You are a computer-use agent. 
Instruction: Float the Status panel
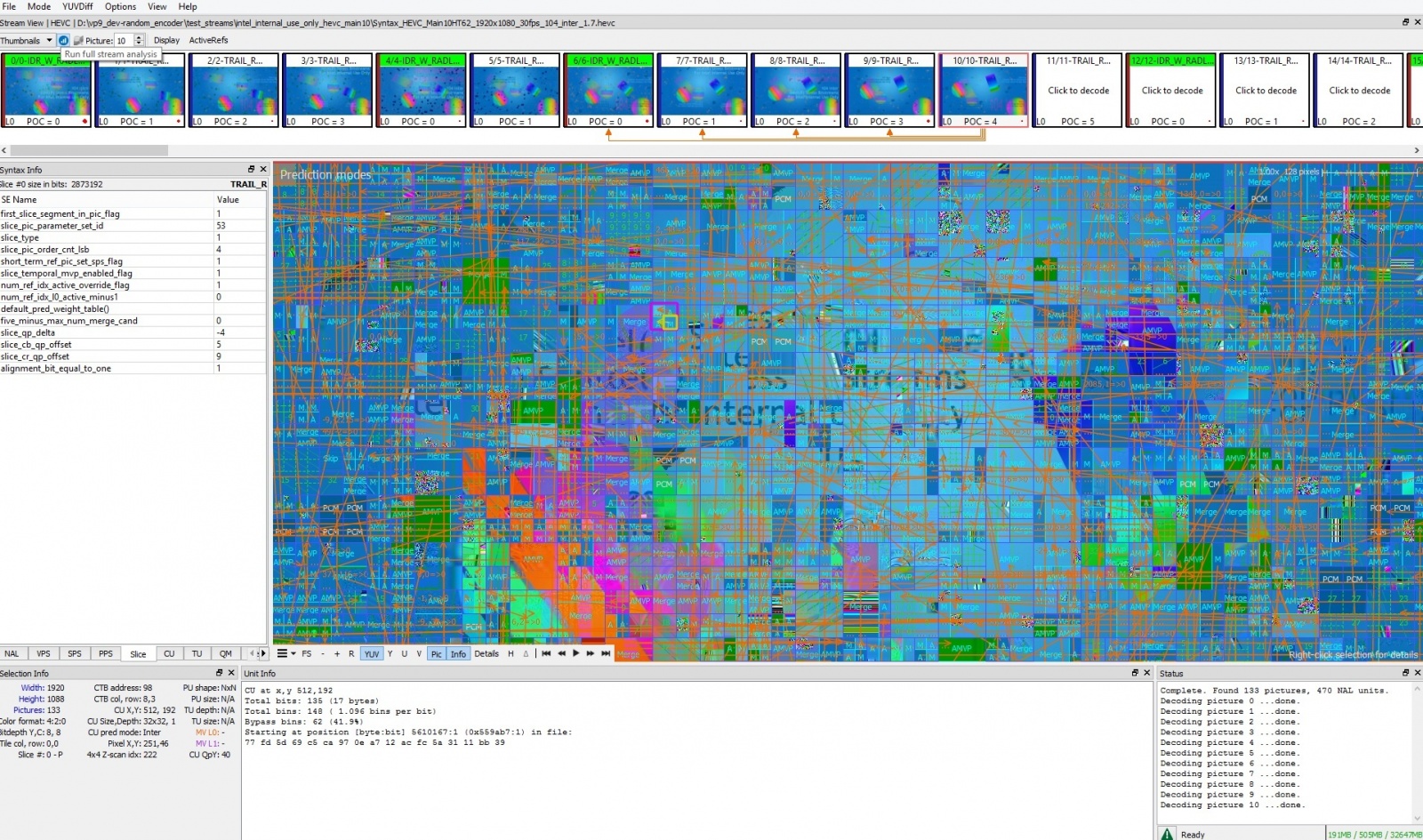click(1405, 673)
